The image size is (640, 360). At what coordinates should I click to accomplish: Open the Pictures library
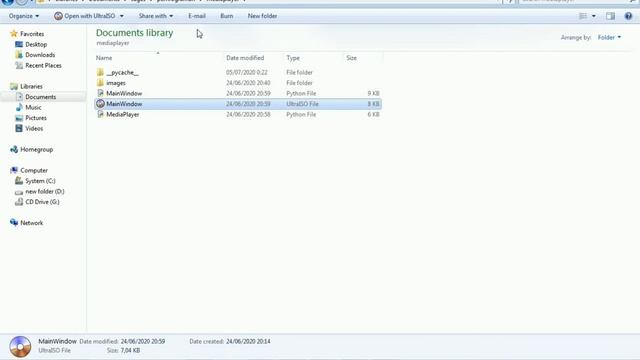pyautogui.click(x=36, y=118)
